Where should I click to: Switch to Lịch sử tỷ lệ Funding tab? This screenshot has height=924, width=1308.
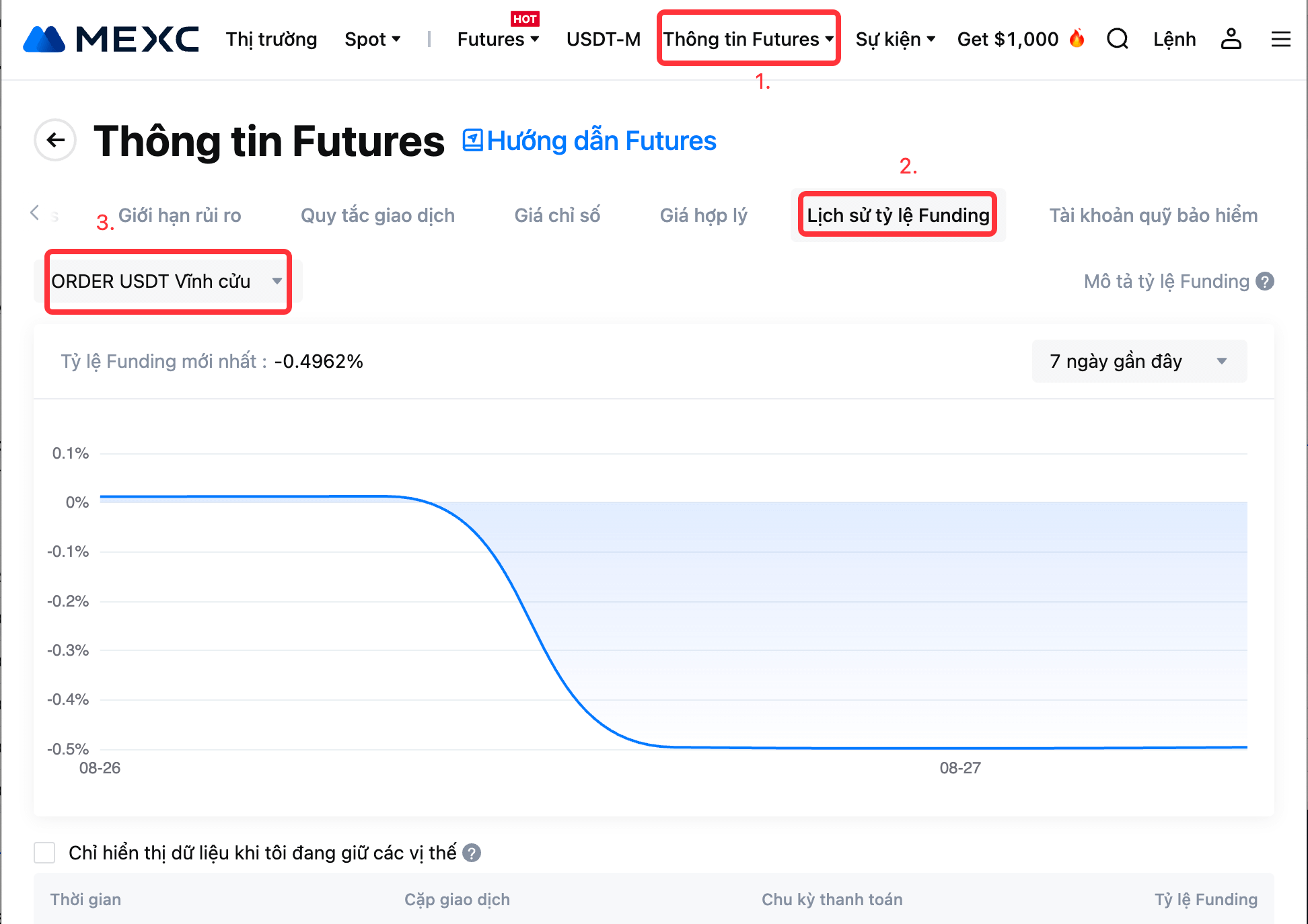(898, 215)
